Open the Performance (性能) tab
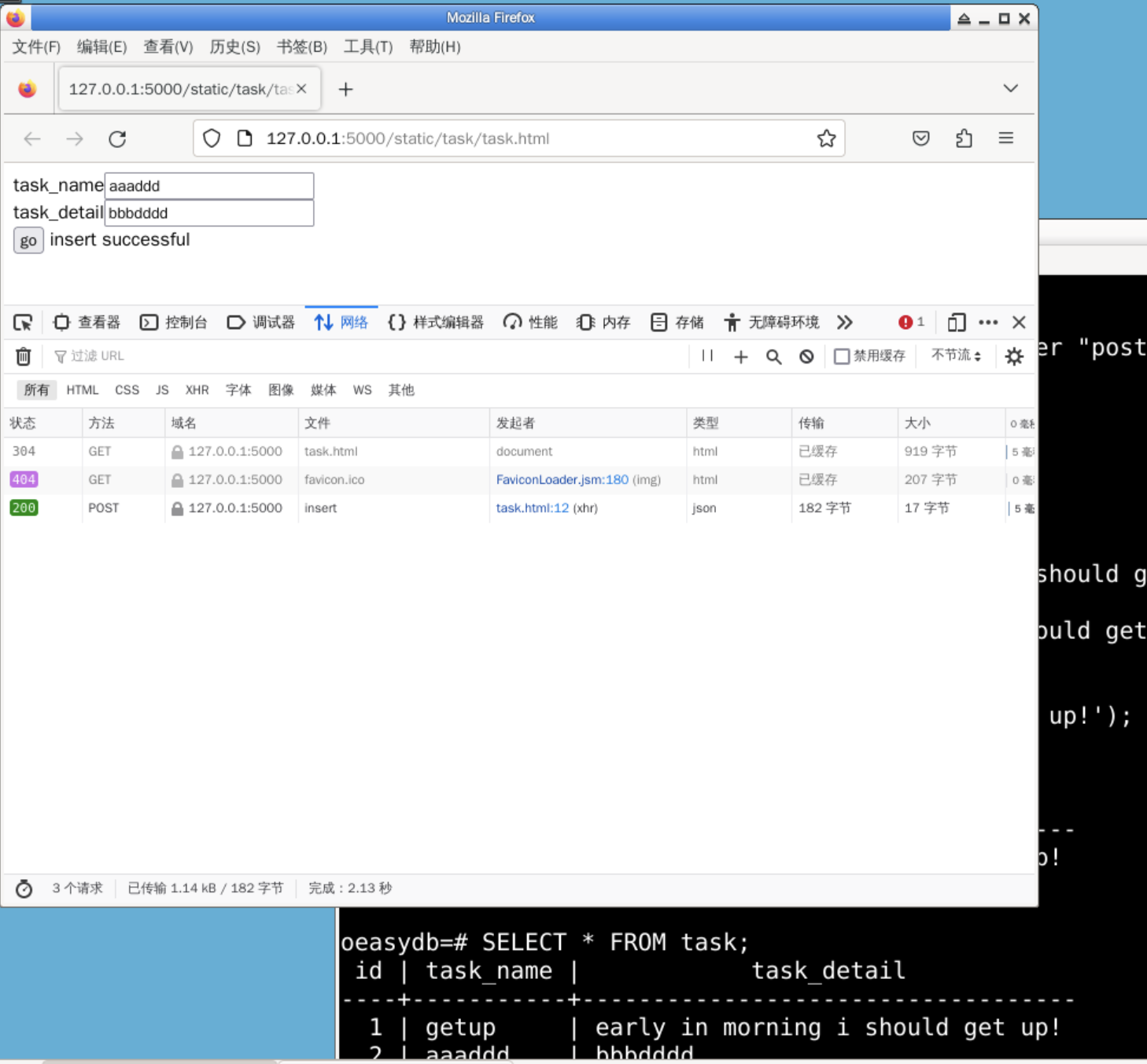The width and height of the screenshot is (1147, 1064). click(530, 323)
